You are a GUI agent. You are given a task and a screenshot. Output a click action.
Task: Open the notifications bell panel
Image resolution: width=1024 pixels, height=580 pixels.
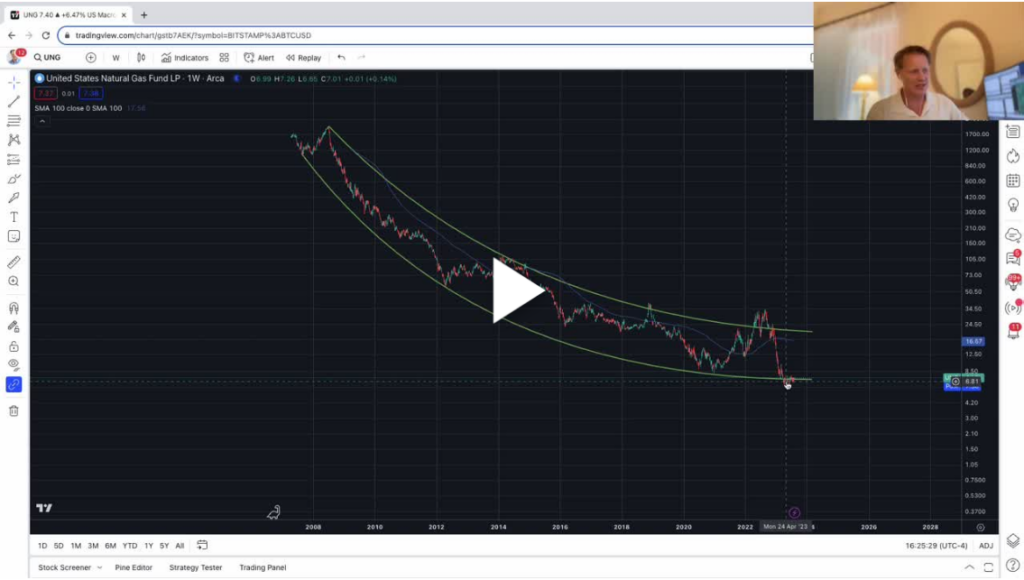point(1013,332)
